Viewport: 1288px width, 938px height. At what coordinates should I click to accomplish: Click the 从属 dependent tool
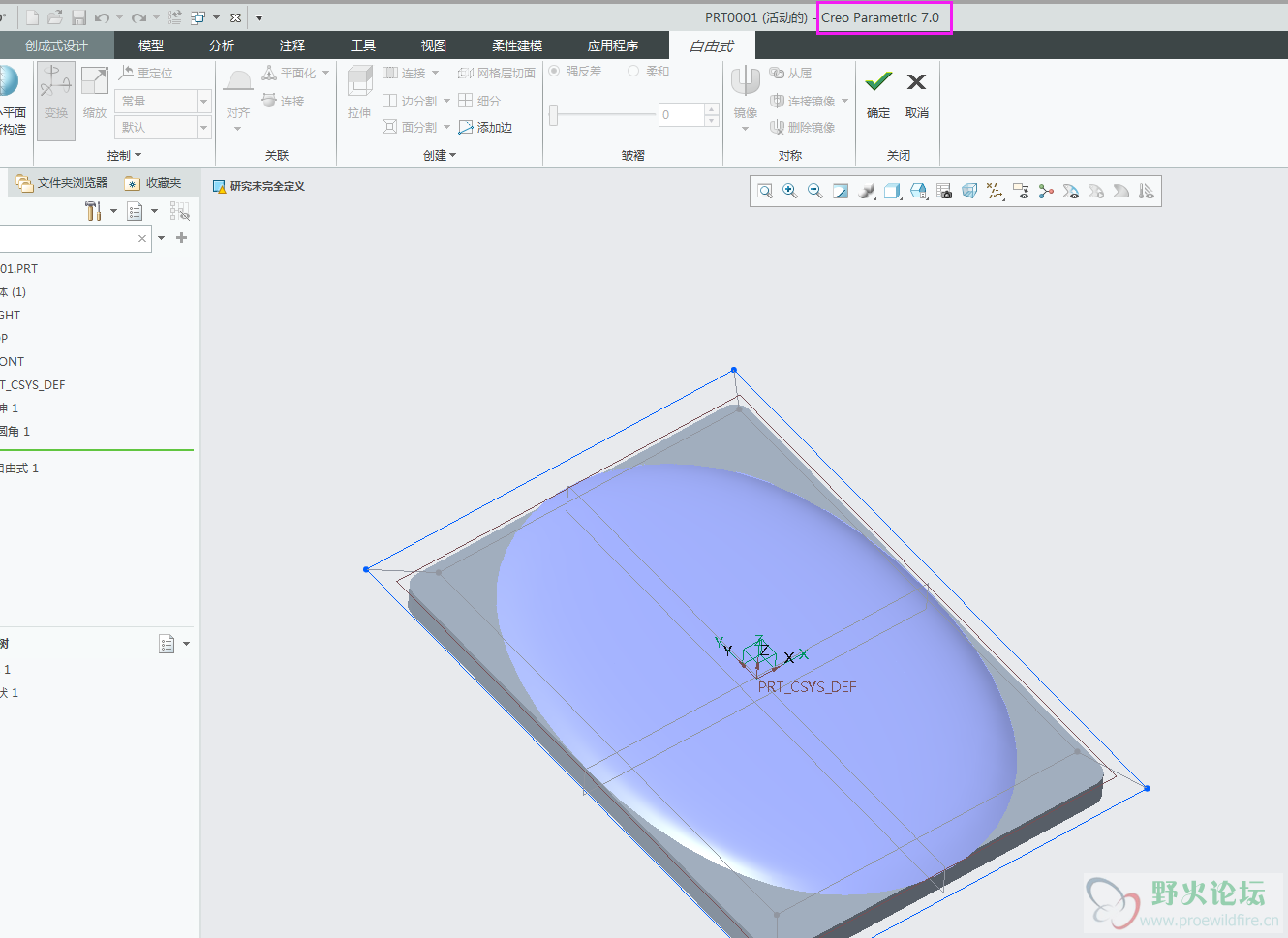click(790, 73)
